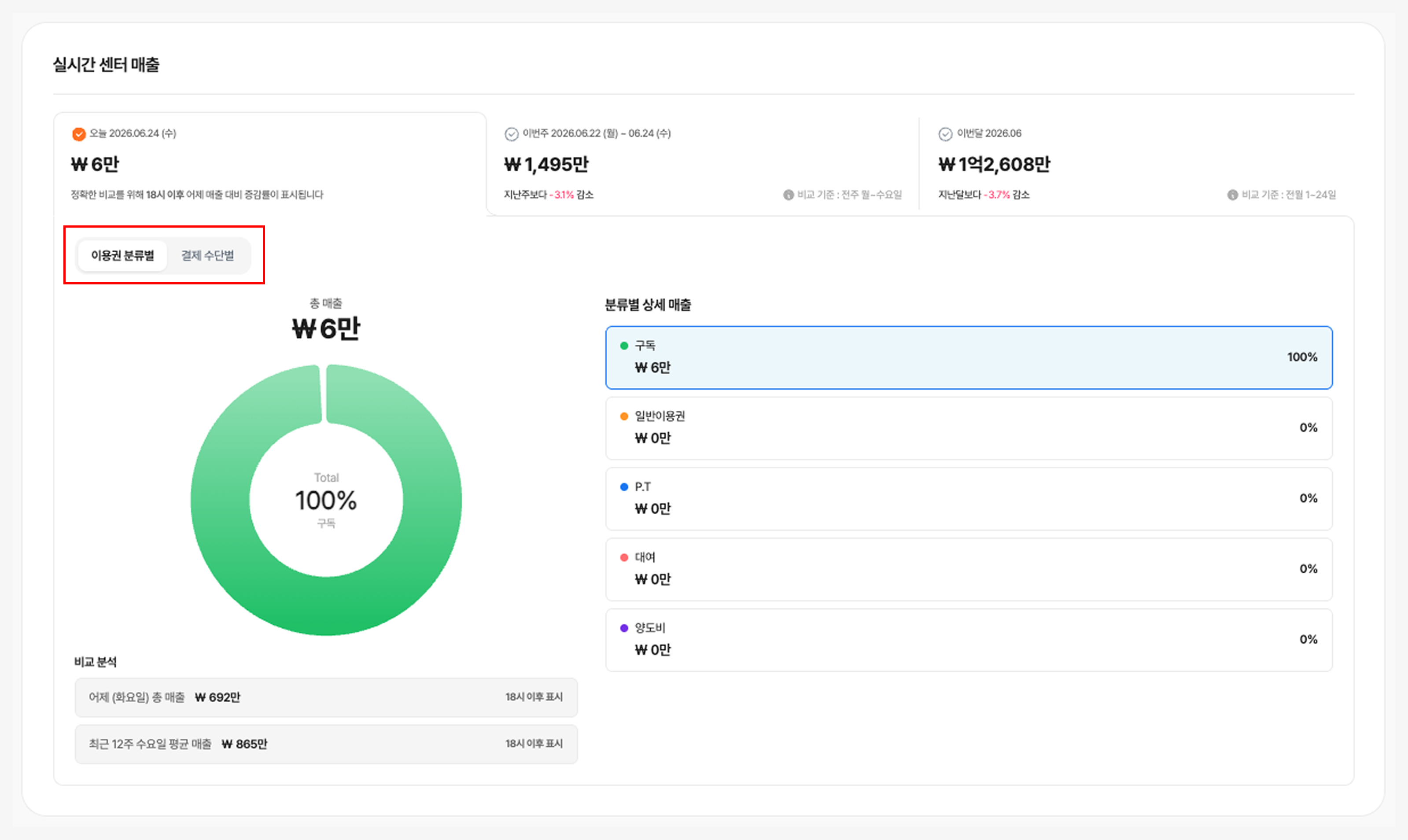The height and width of the screenshot is (840, 1408).
Task: Click the 일반이용권 category label
Action: click(660, 416)
